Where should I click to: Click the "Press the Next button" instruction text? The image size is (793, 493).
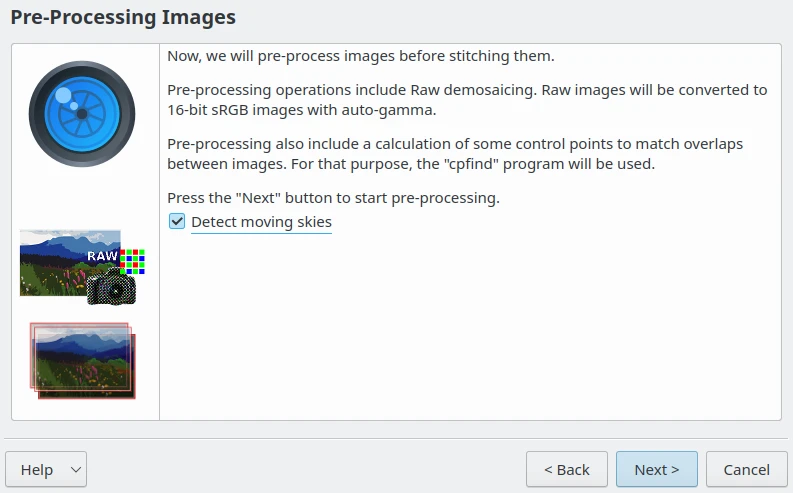pos(333,198)
